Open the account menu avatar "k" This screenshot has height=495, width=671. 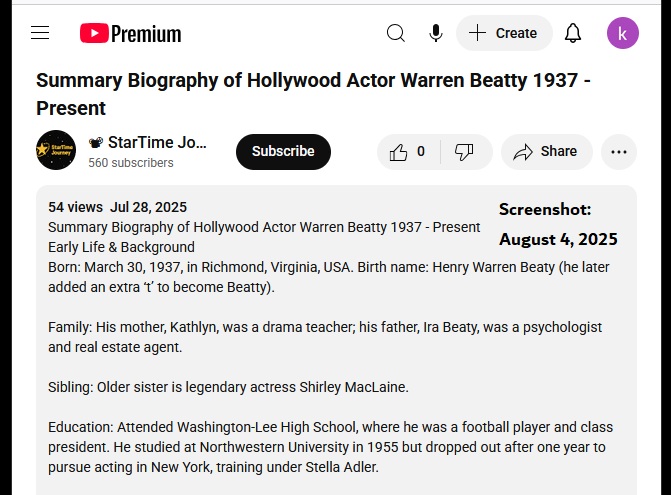(x=623, y=33)
